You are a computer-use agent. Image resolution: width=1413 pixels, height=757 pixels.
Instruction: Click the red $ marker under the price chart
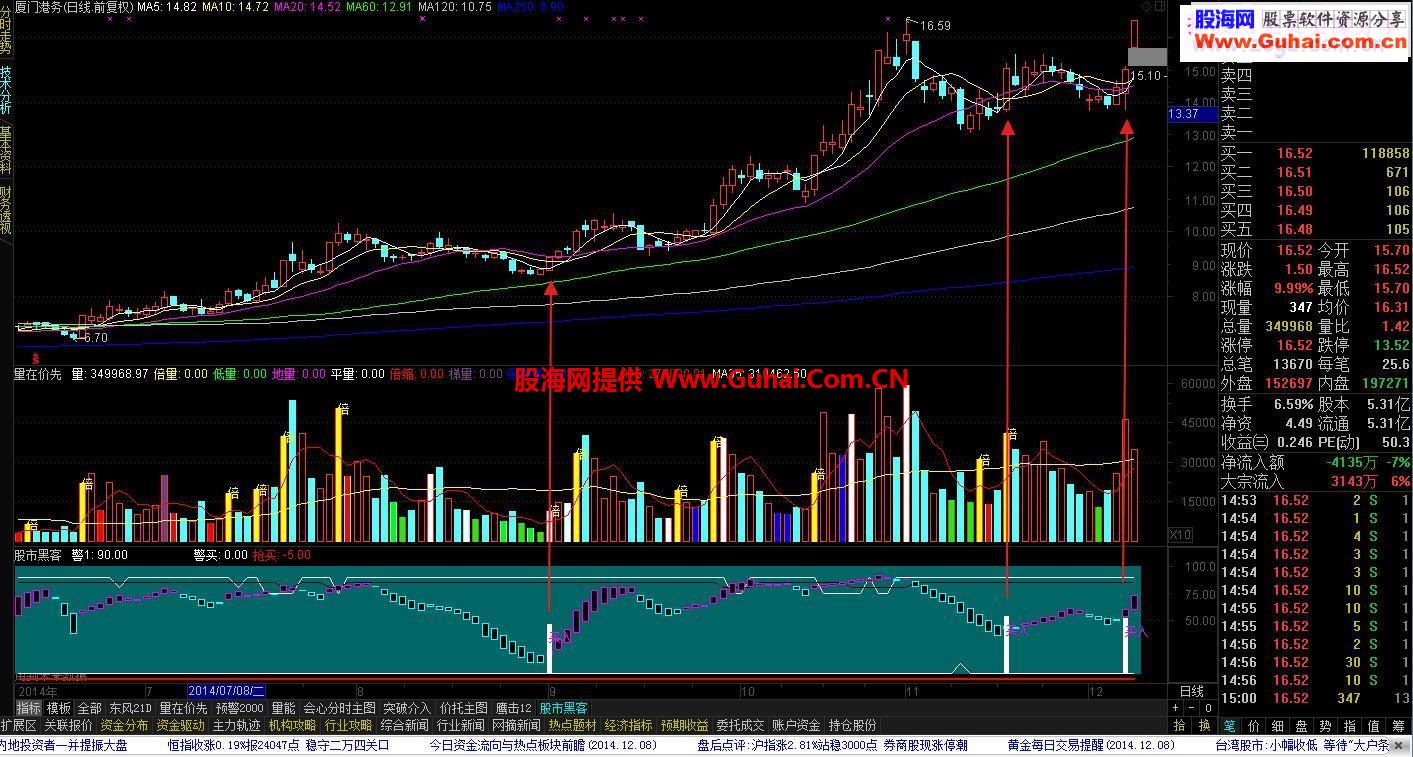pyautogui.click(x=36, y=356)
